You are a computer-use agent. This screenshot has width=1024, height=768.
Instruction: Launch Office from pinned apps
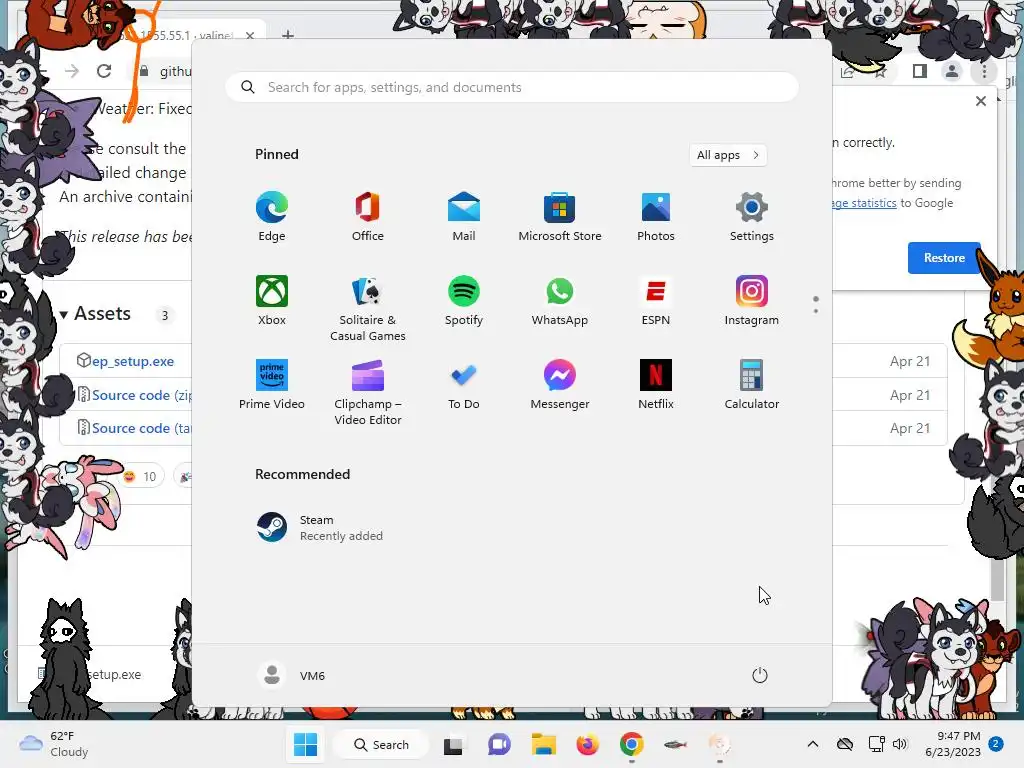(368, 217)
